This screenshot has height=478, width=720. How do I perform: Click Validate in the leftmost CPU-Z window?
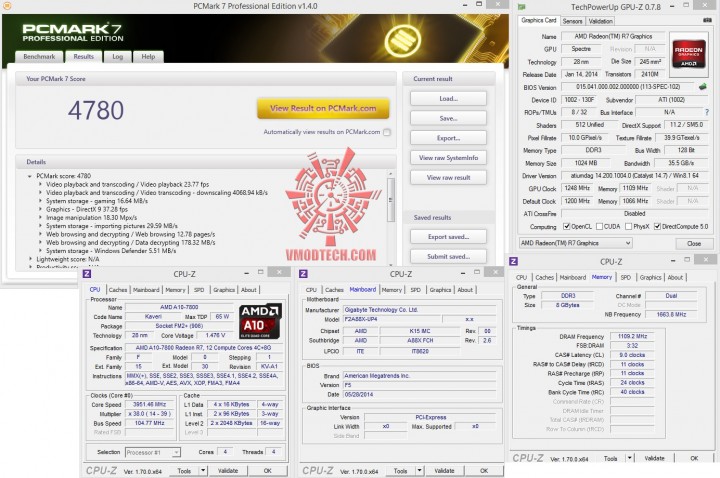pos(228,471)
